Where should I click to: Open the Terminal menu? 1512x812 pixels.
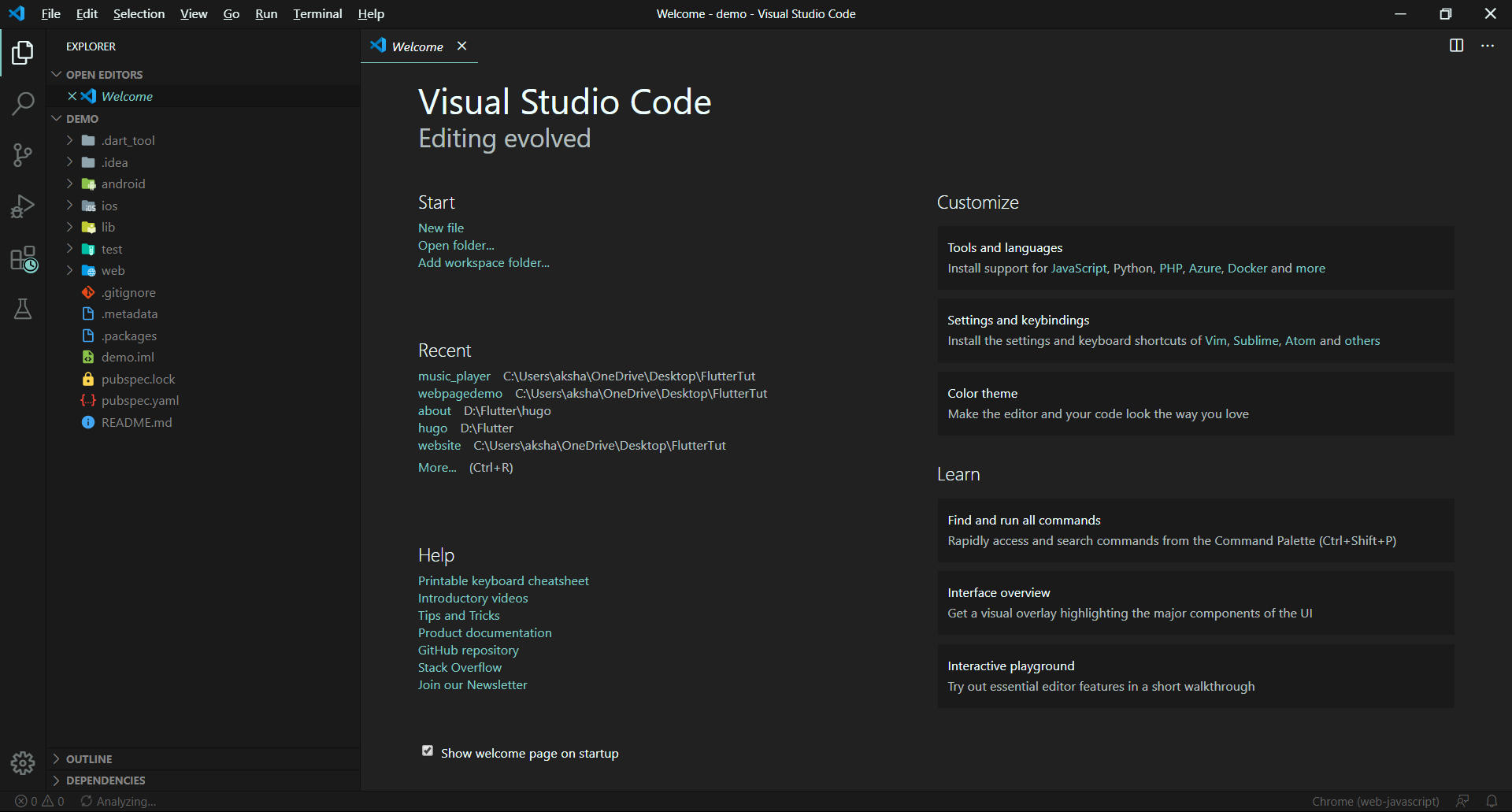[x=317, y=13]
